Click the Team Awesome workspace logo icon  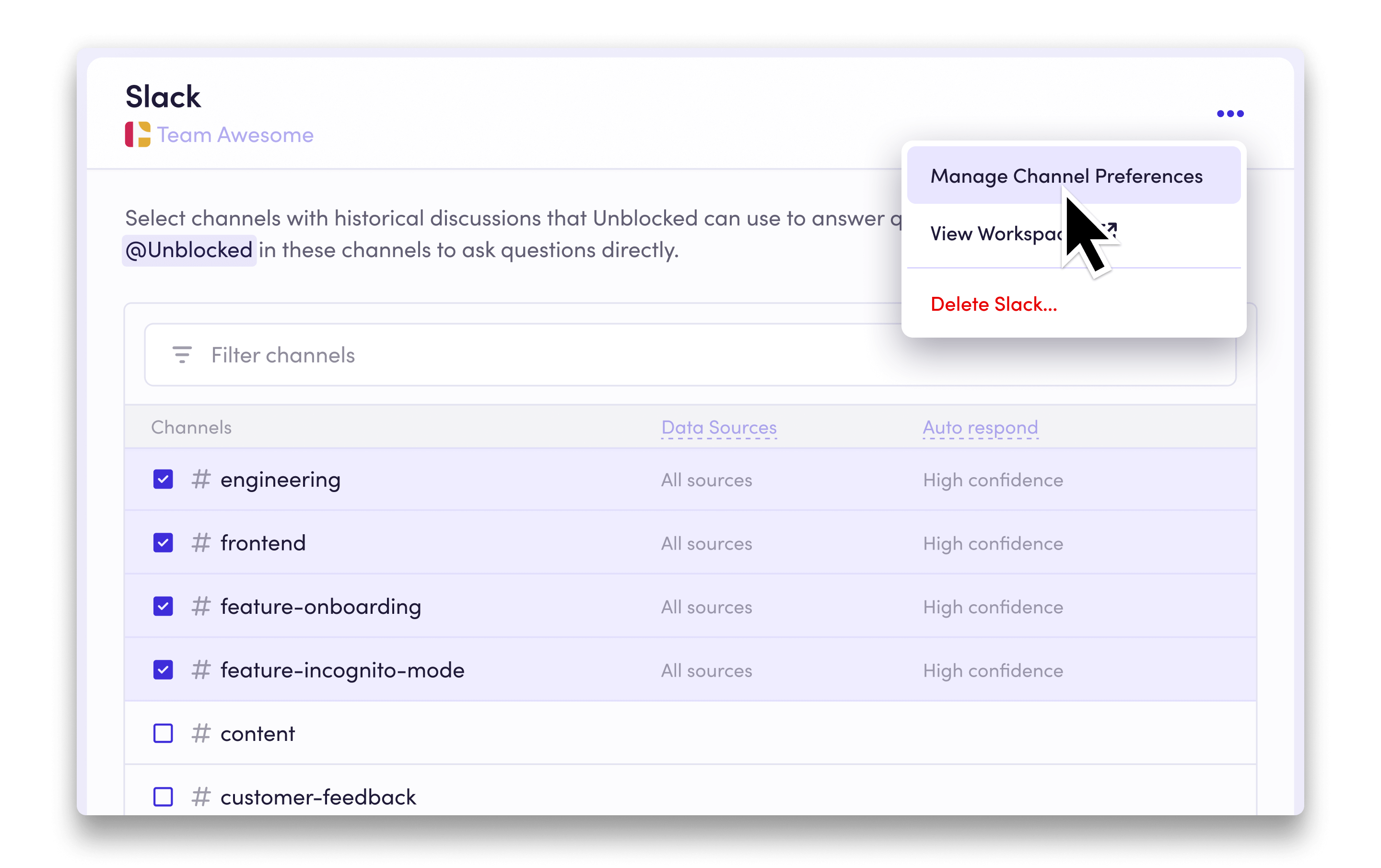pos(138,134)
